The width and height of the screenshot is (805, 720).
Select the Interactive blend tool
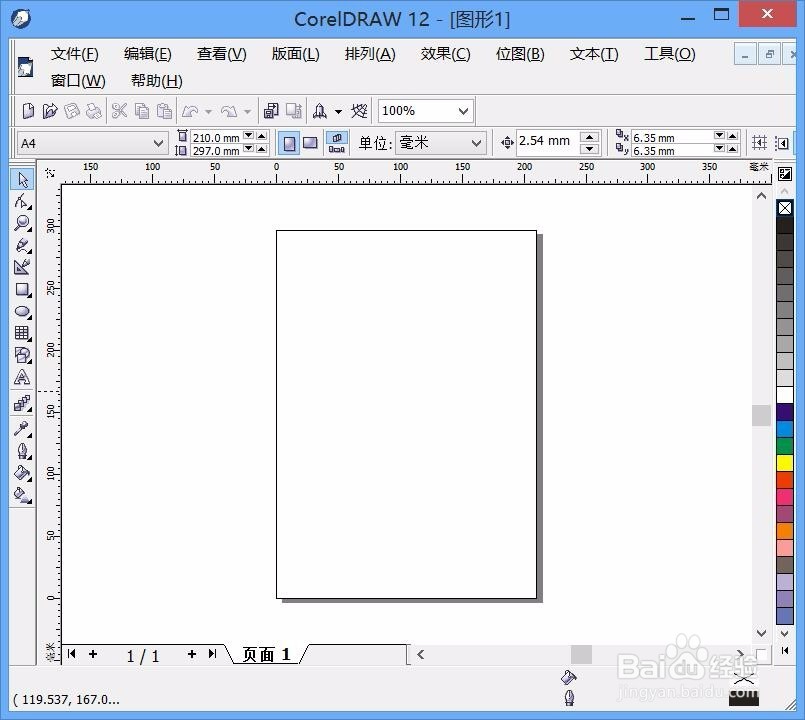click(23, 404)
